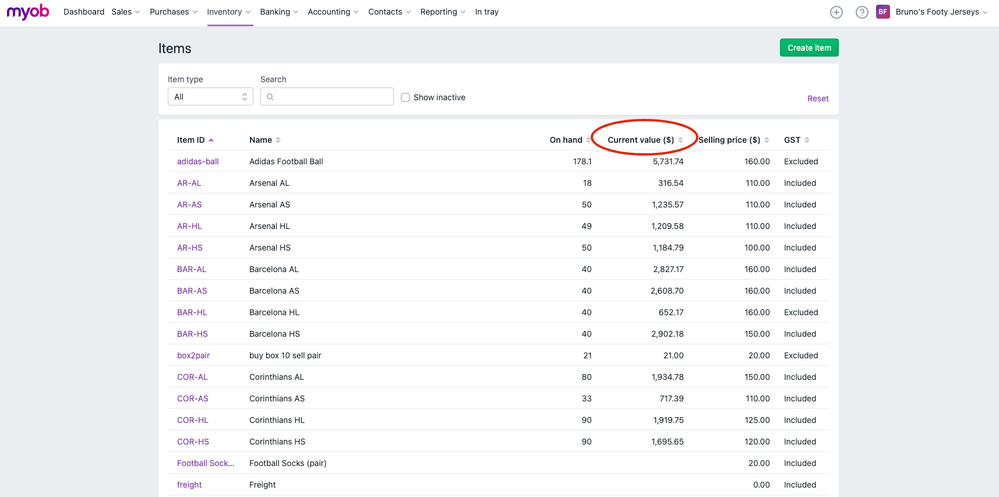The height and width of the screenshot is (497, 999).
Task: Click the plus quick-add icon
Action: (x=836, y=12)
